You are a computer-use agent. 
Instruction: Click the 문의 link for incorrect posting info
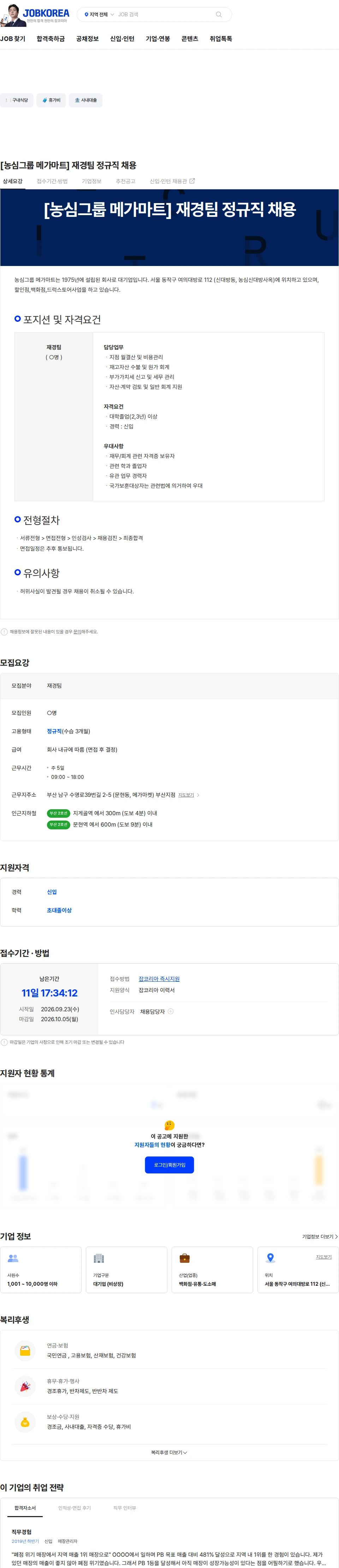pos(77,631)
